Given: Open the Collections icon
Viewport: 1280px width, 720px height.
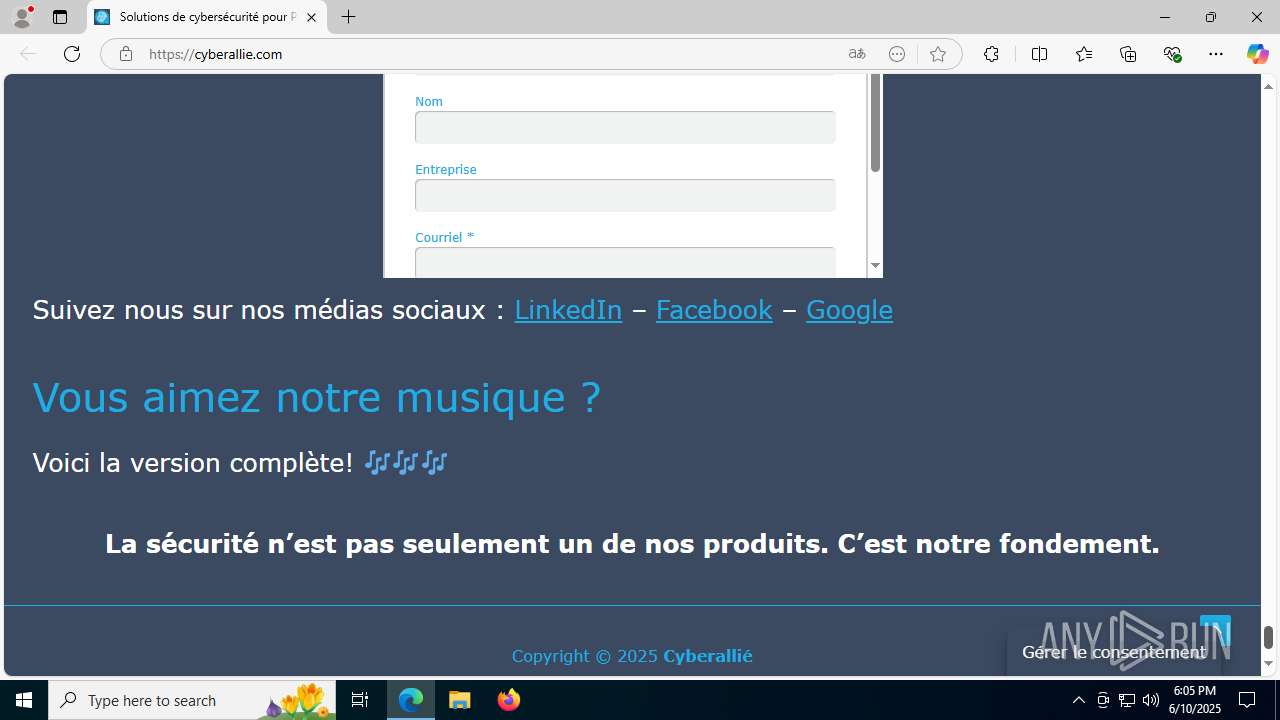Looking at the screenshot, I should point(1128,54).
